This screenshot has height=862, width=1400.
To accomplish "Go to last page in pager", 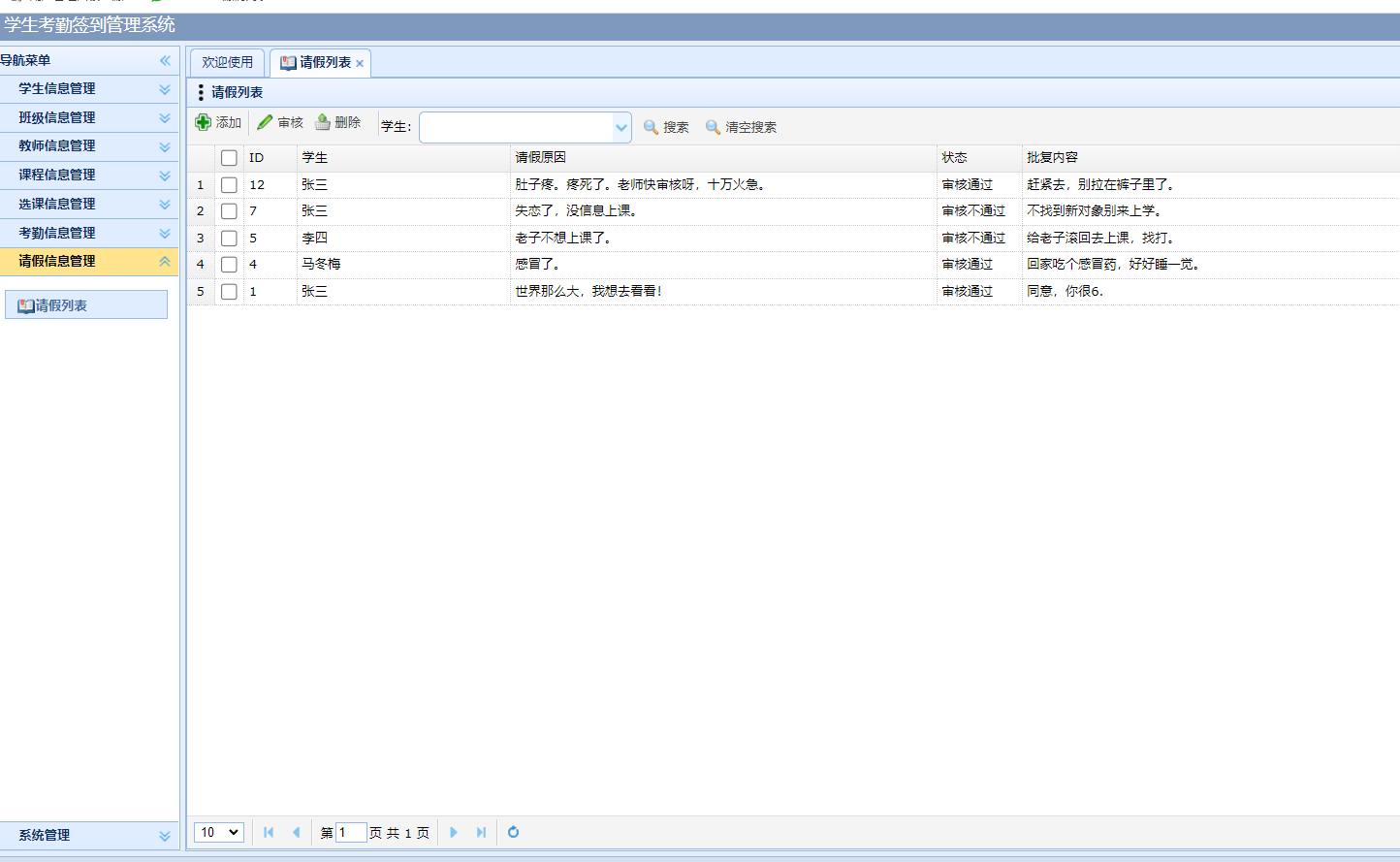I will click(x=481, y=832).
